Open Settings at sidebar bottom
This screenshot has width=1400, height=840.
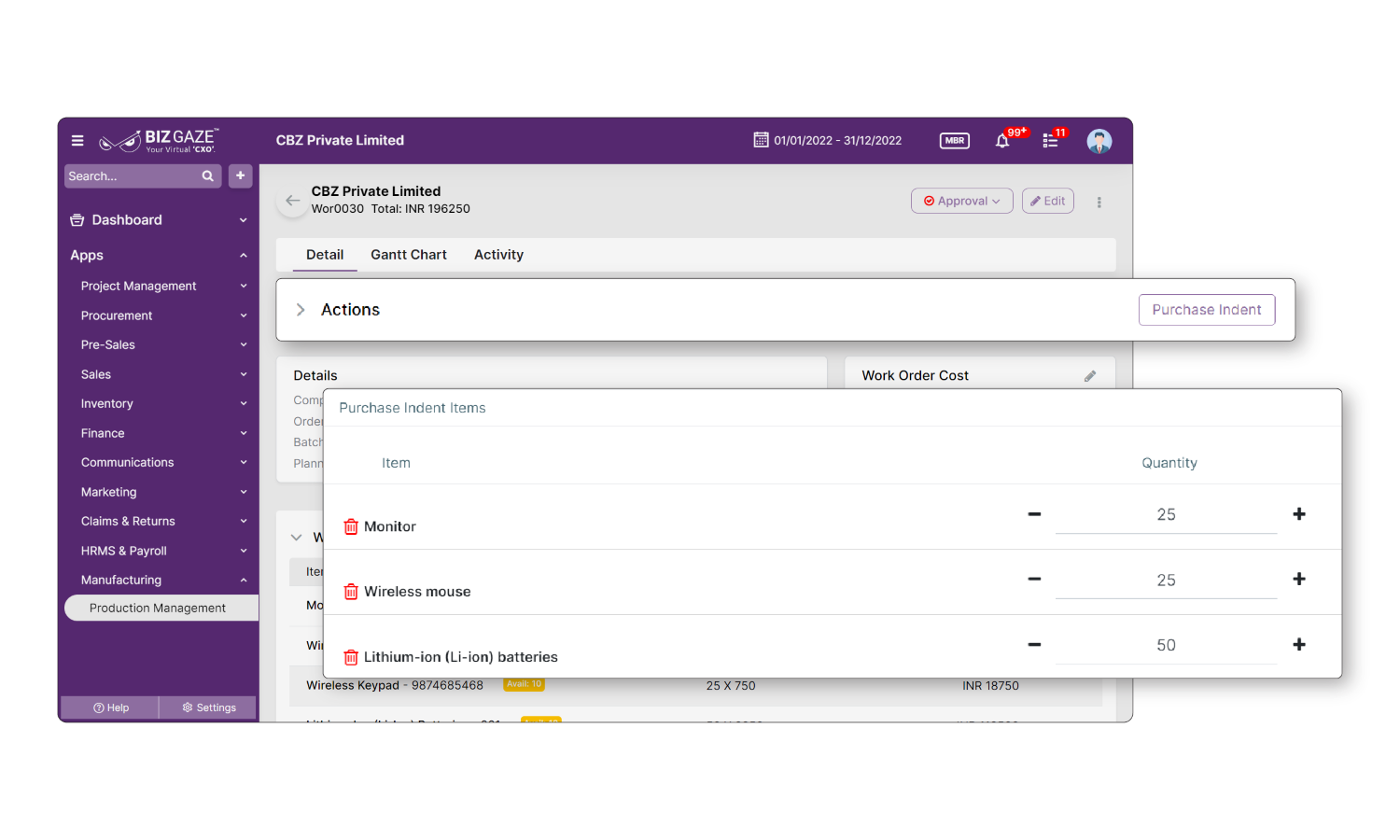point(208,707)
